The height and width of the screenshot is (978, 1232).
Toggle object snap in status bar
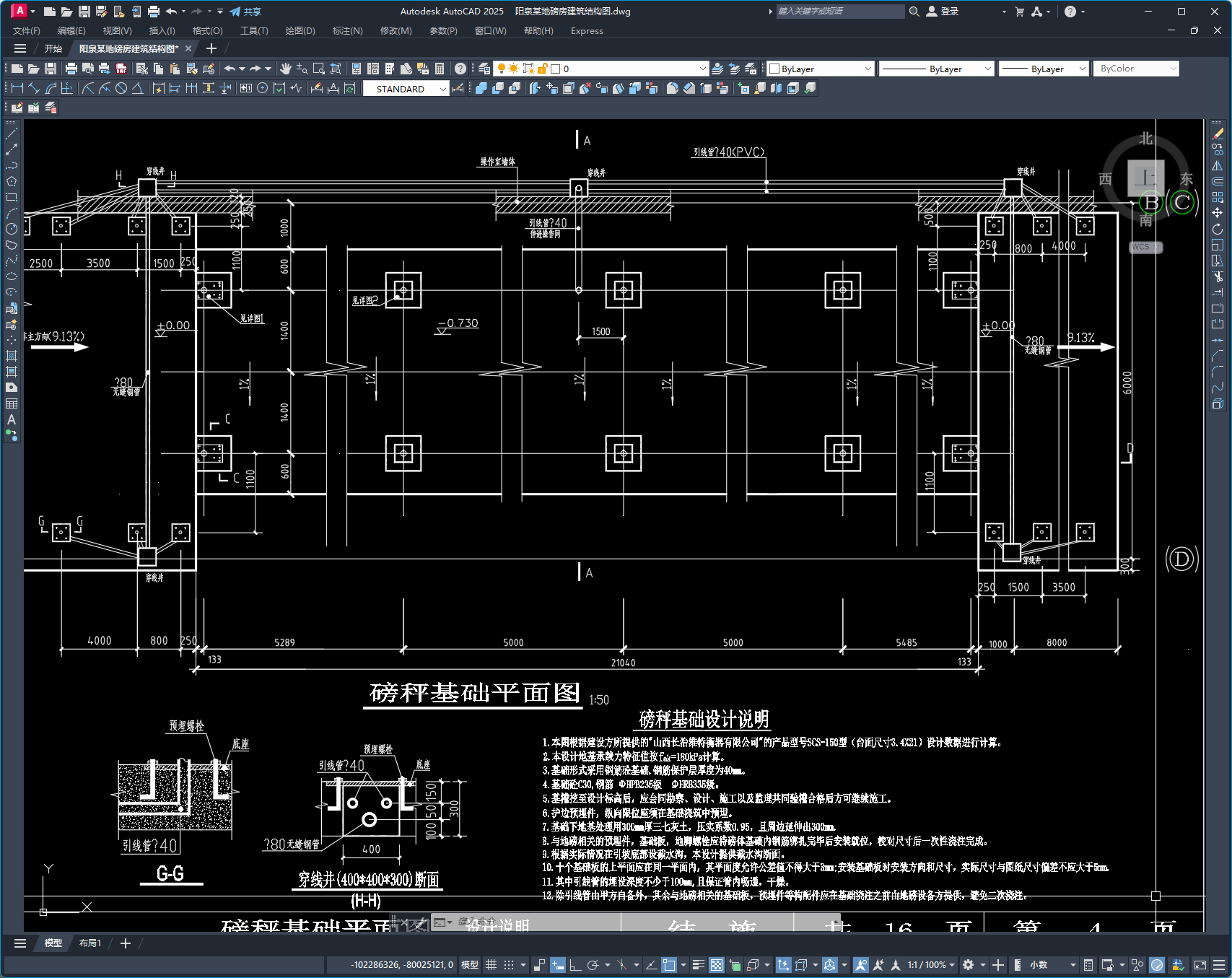[x=669, y=965]
